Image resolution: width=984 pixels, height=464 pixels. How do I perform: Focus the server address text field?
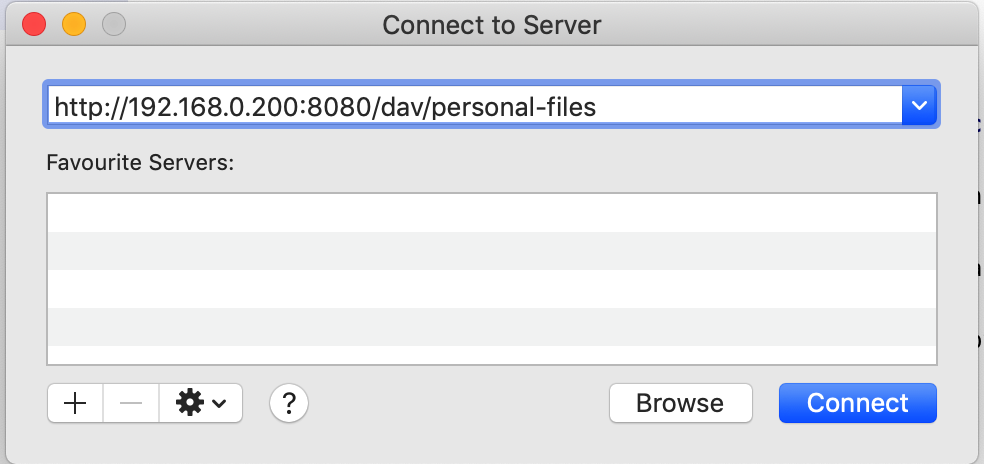coord(475,105)
